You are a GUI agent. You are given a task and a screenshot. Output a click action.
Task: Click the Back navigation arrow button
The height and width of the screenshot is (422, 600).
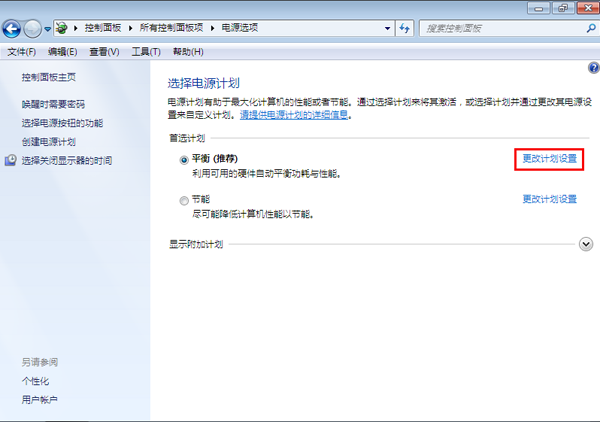point(13,28)
